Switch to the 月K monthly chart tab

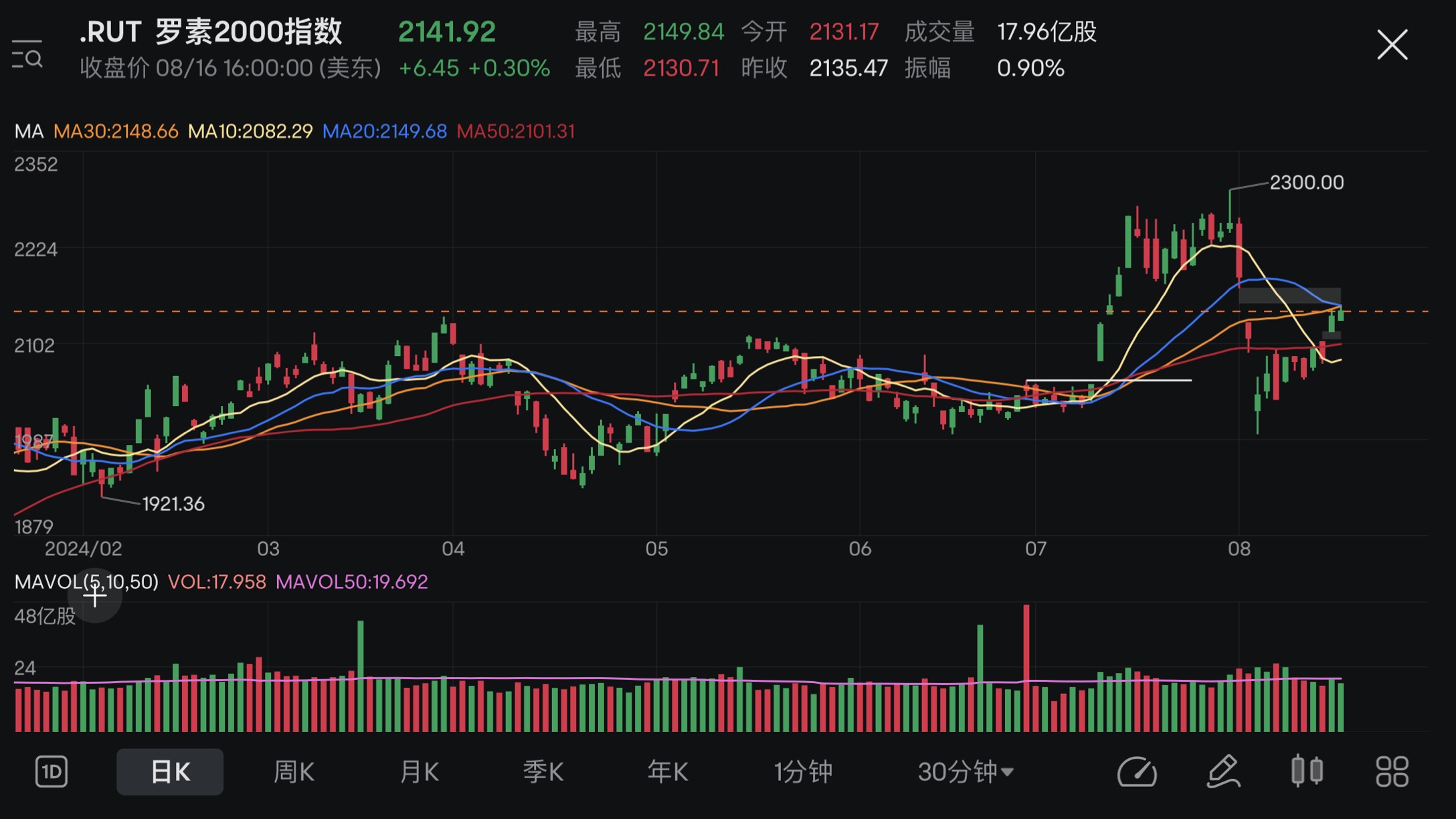click(419, 772)
